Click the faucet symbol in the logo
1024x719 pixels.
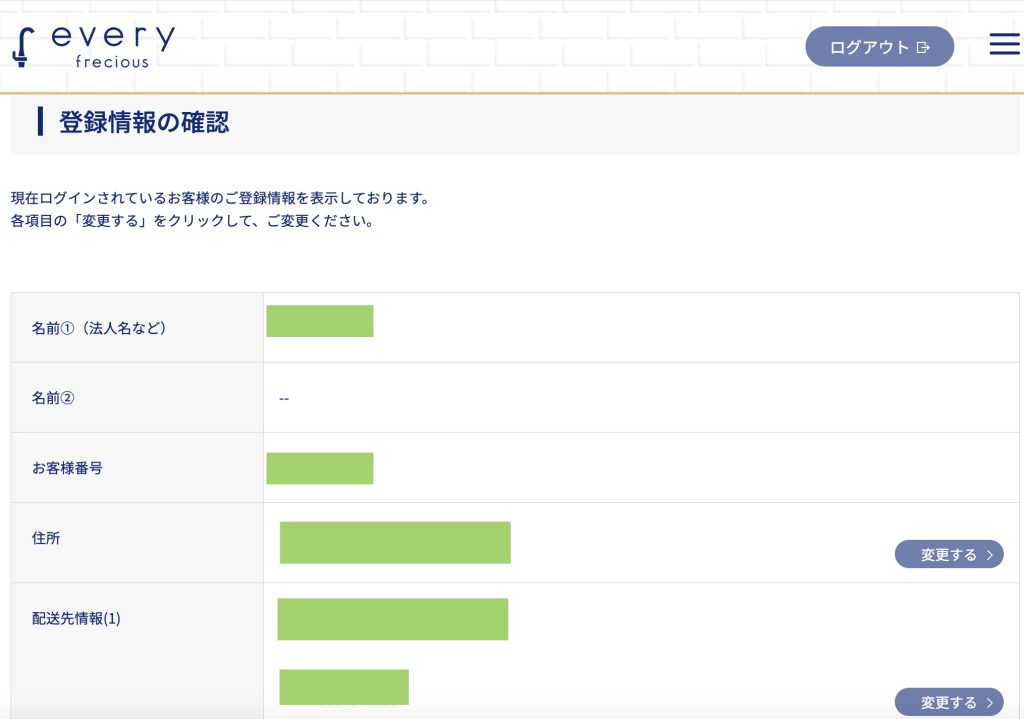pos(22,47)
